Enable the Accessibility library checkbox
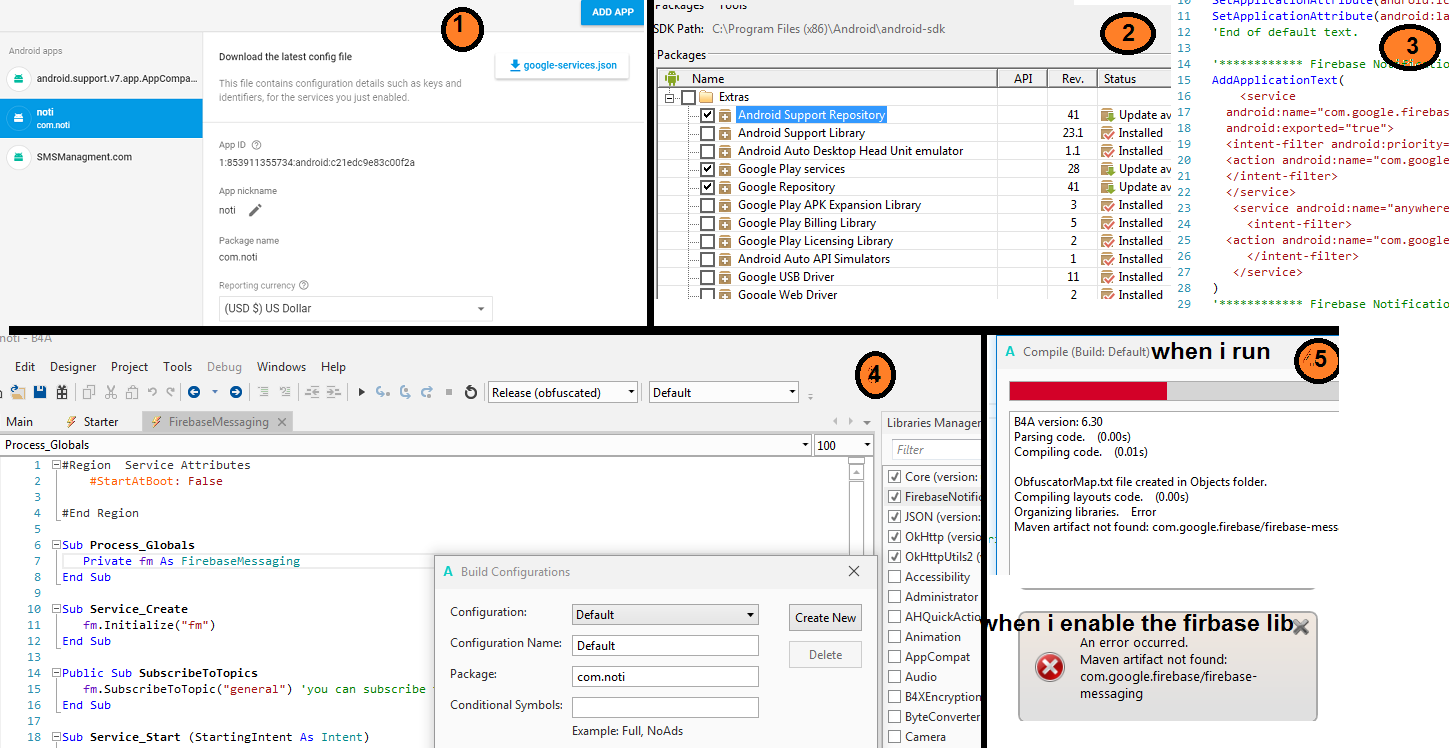 [x=895, y=577]
